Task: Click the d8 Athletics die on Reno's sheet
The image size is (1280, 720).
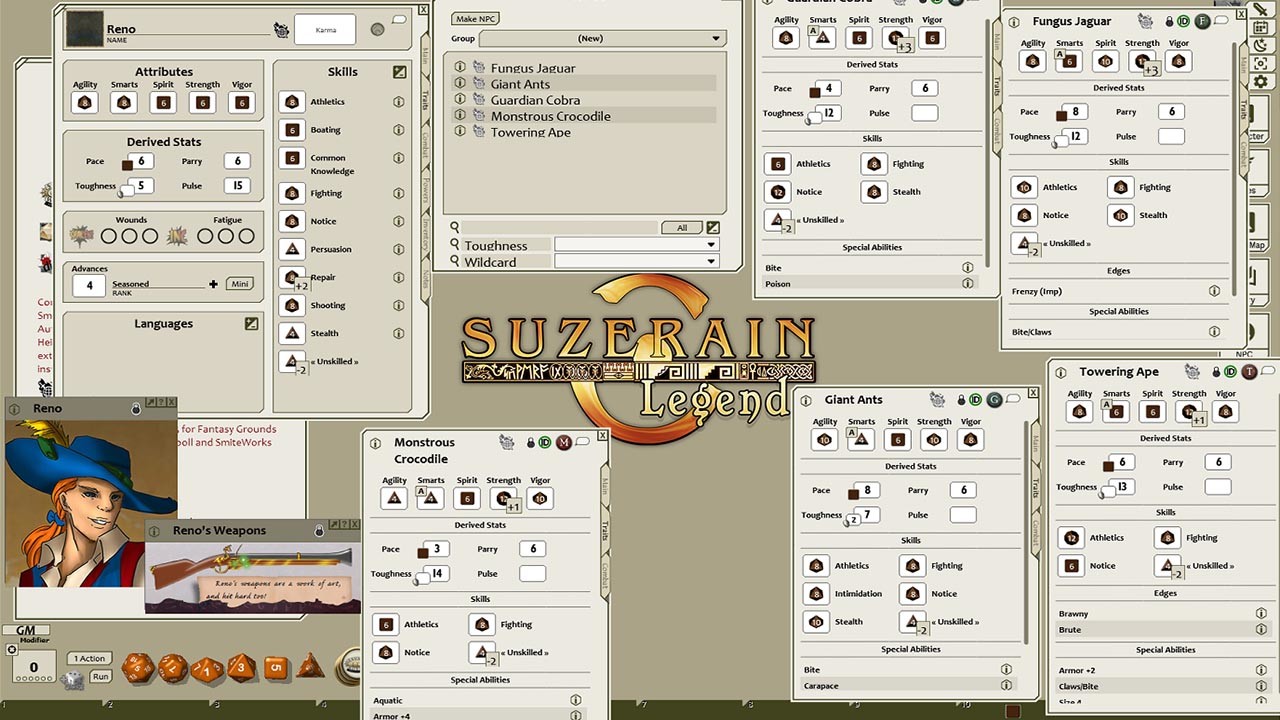Action: click(x=292, y=101)
